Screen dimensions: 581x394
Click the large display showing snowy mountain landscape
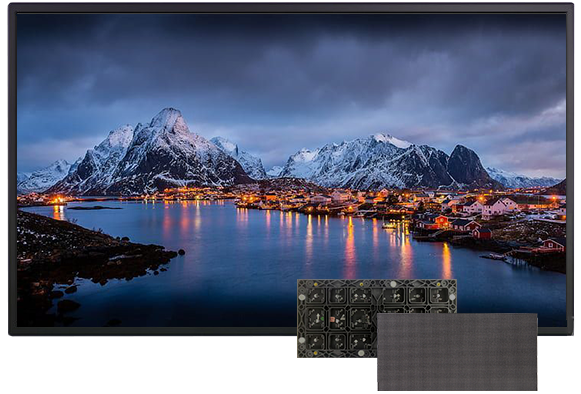pyautogui.click(x=291, y=169)
